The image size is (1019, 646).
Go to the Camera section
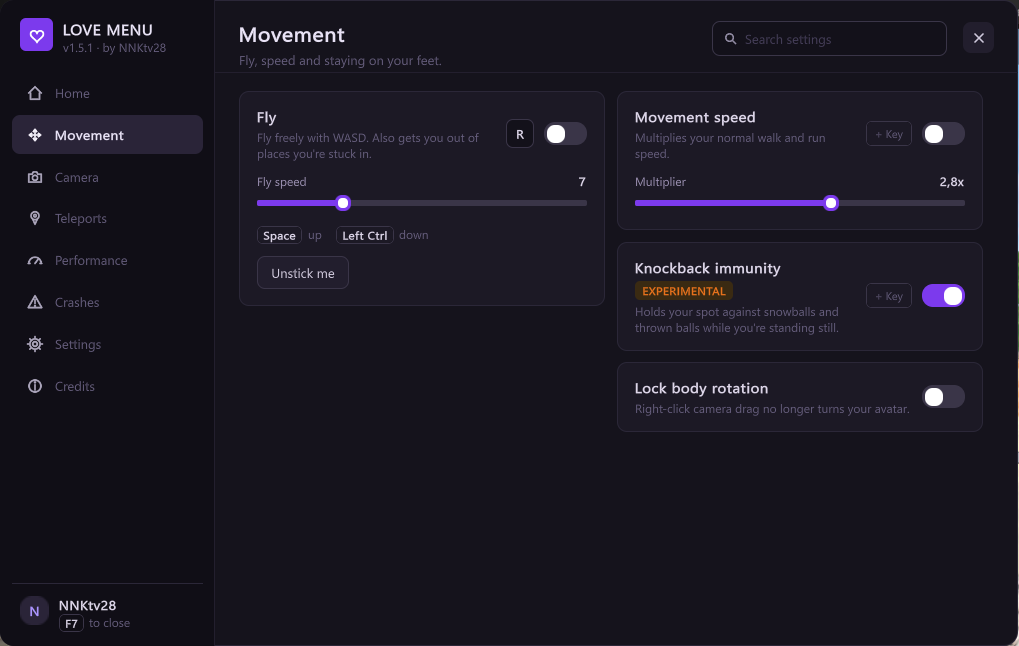(x=107, y=177)
